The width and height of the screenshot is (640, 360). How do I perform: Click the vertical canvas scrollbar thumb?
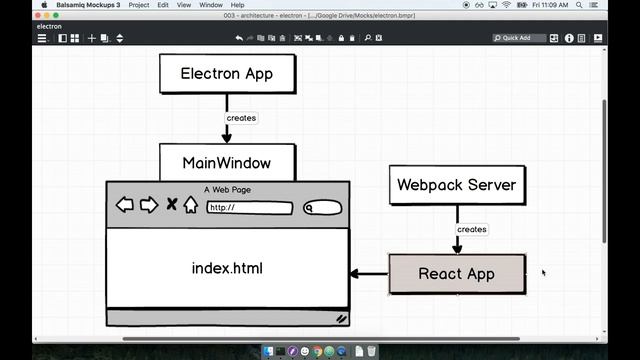coord(604,171)
